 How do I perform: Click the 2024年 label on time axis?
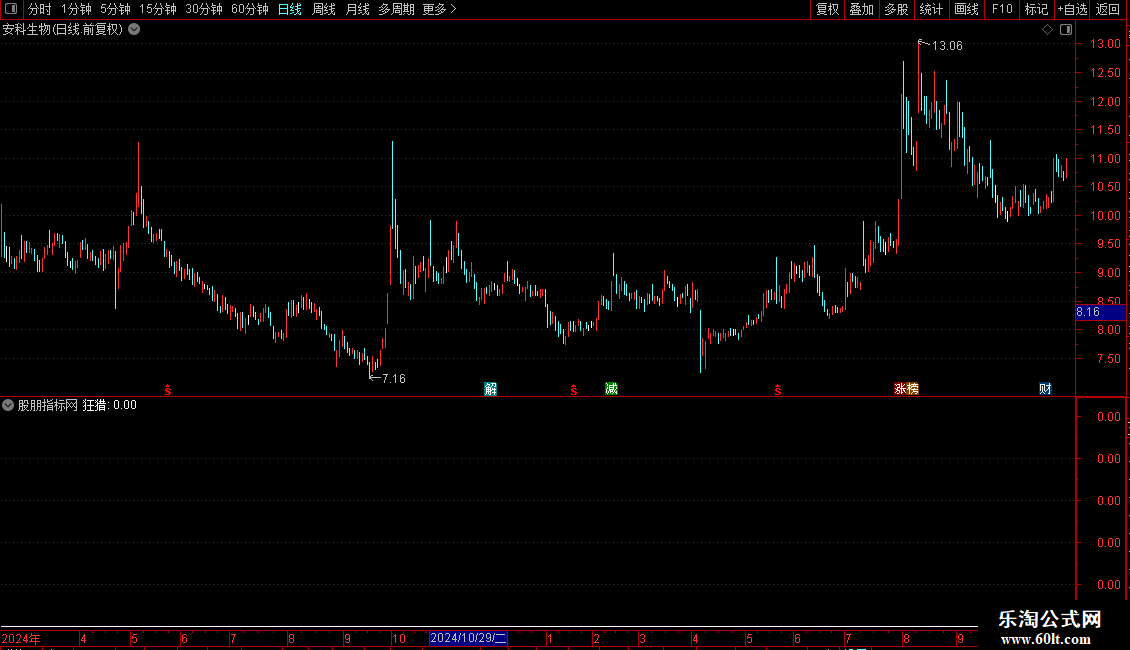click(21, 638)
